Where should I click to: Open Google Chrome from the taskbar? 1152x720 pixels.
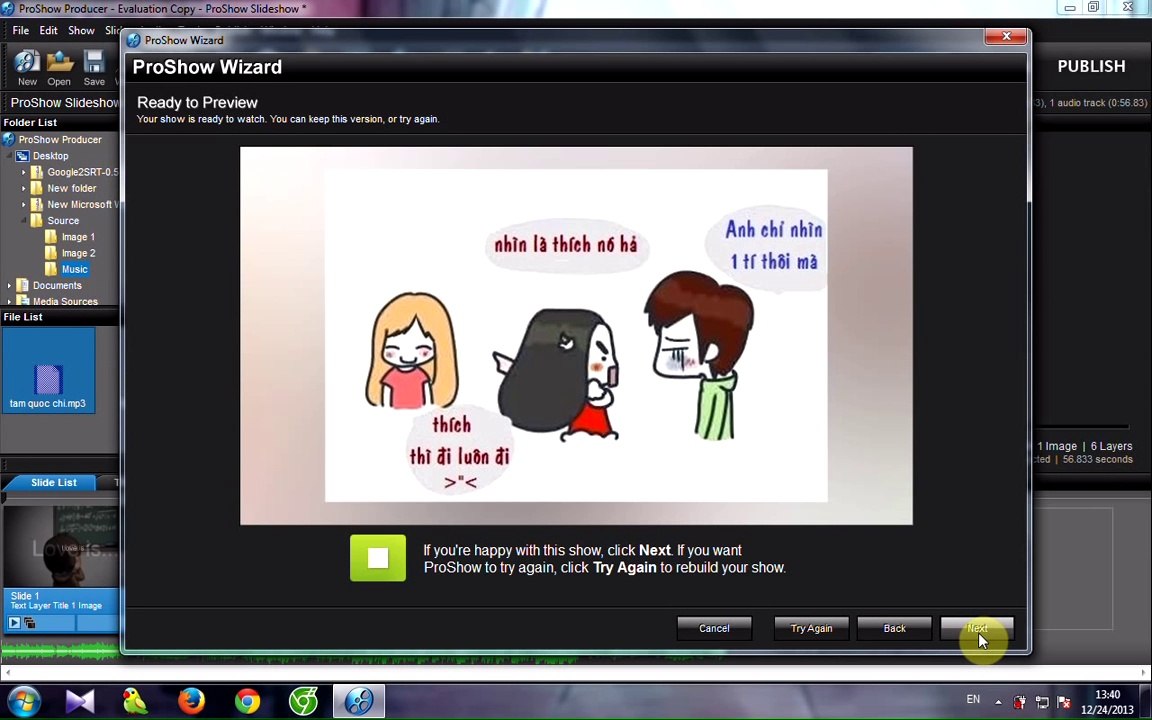coord(248,702)
